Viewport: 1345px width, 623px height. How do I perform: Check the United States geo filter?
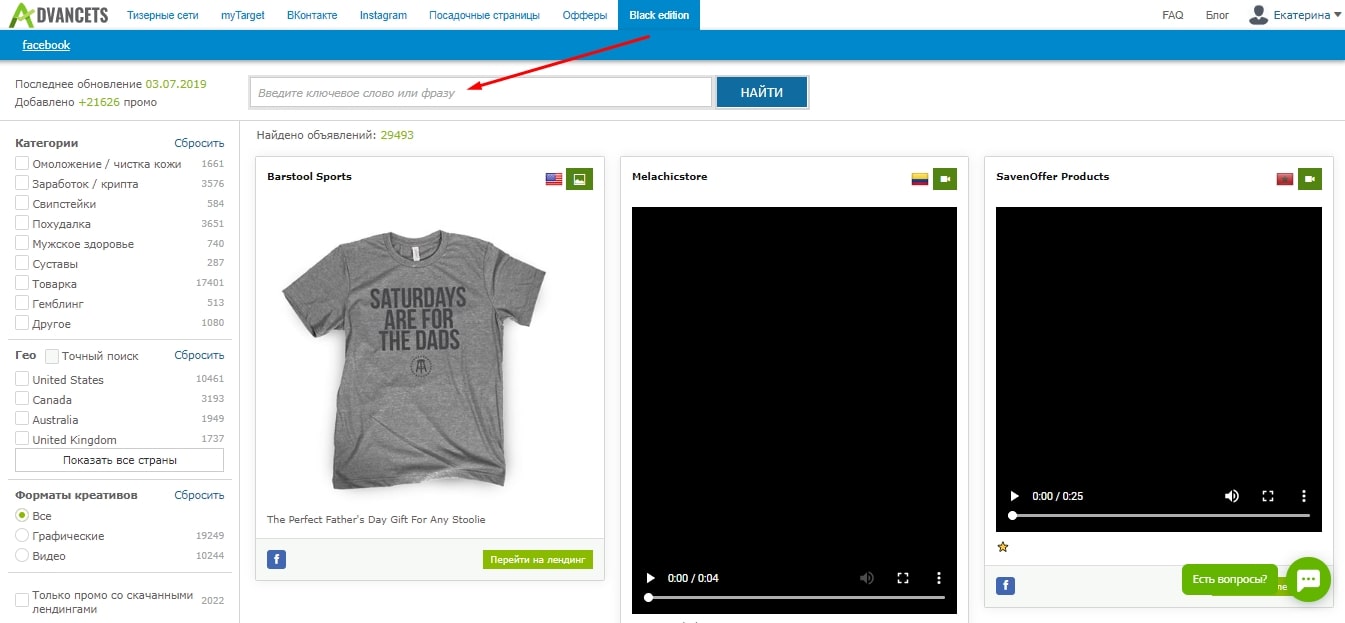(22, 379)
